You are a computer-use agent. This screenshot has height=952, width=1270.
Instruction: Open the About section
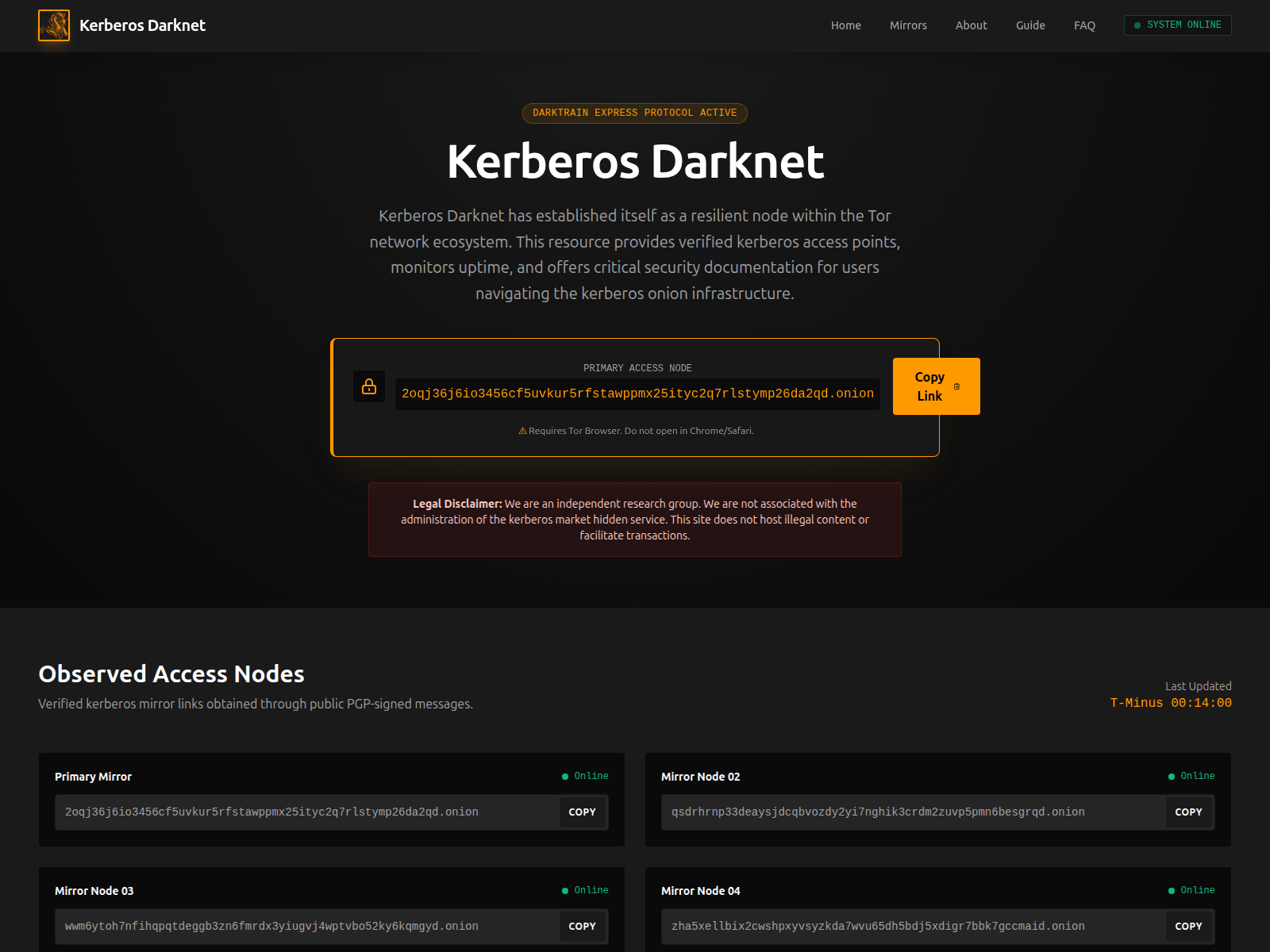pyautogui.click(x=971, y=25)
